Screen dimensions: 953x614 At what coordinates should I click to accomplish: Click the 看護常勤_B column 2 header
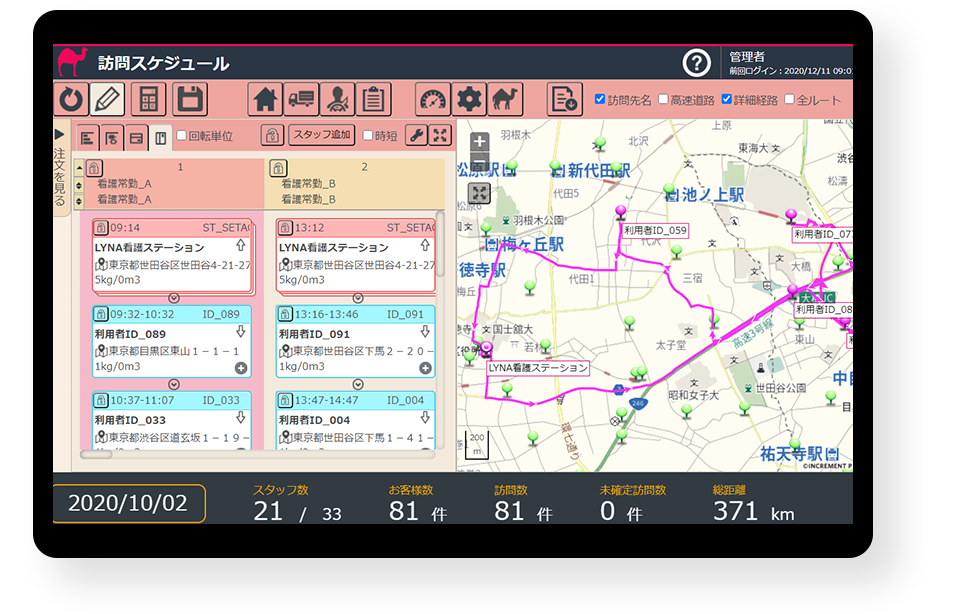(x=355, y=184)
